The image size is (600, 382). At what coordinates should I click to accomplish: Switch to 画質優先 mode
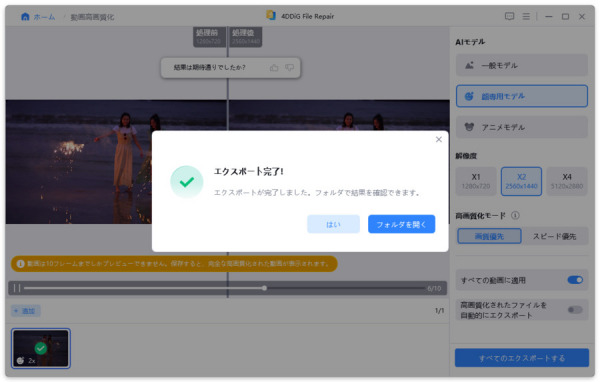[x=489, y=236]
